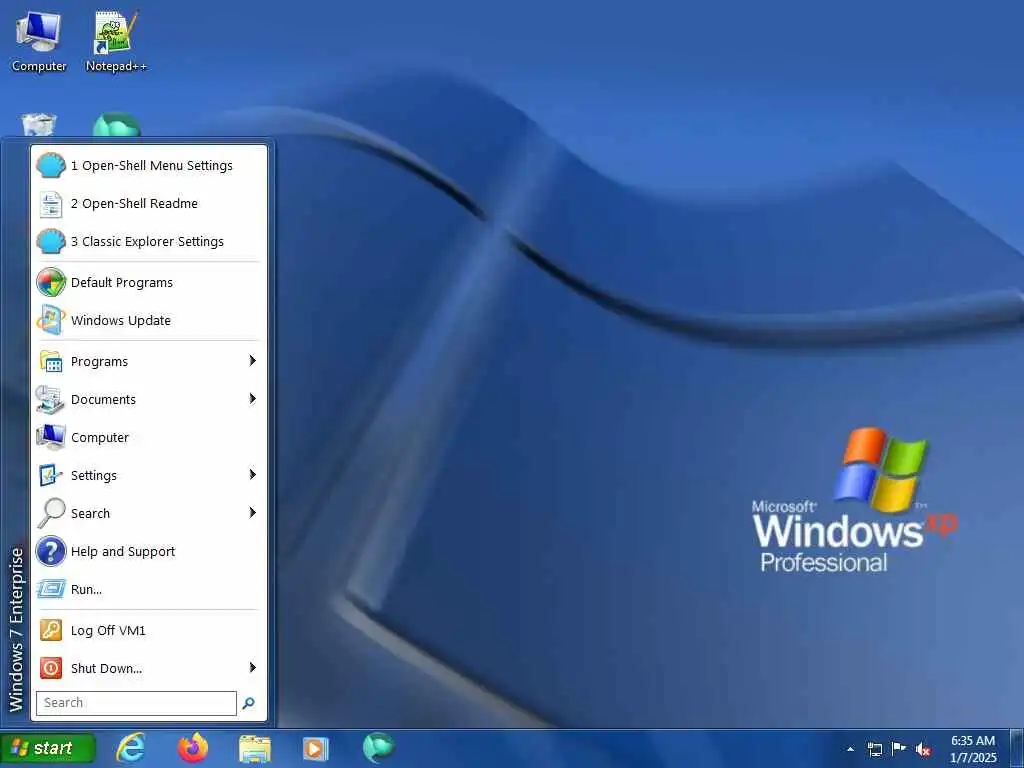Image resolution: width=1024 pixels, height=768 pixels.
Task: Expand the Settings submenu arrow
Action: 253,475
